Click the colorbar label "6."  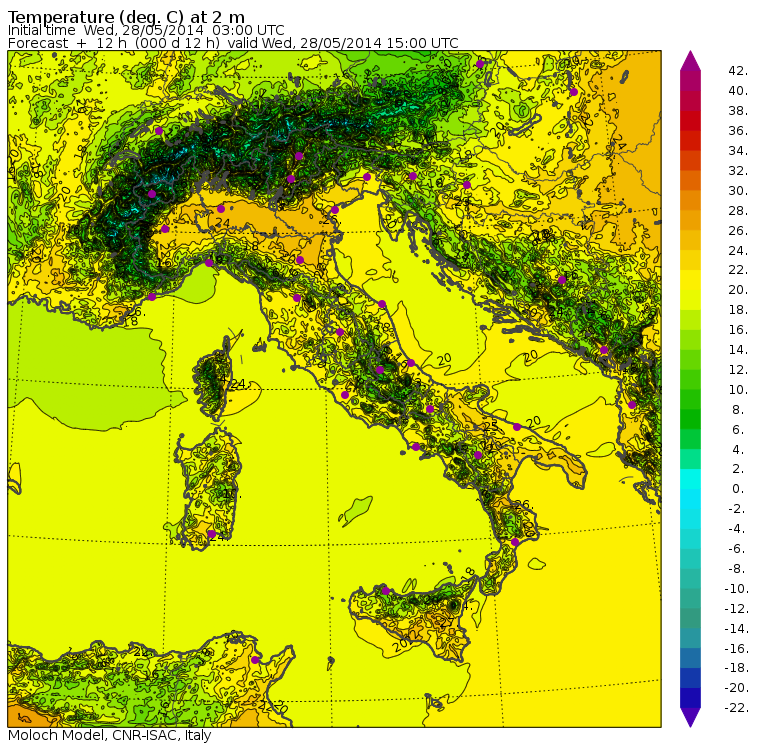coord(738,430)
